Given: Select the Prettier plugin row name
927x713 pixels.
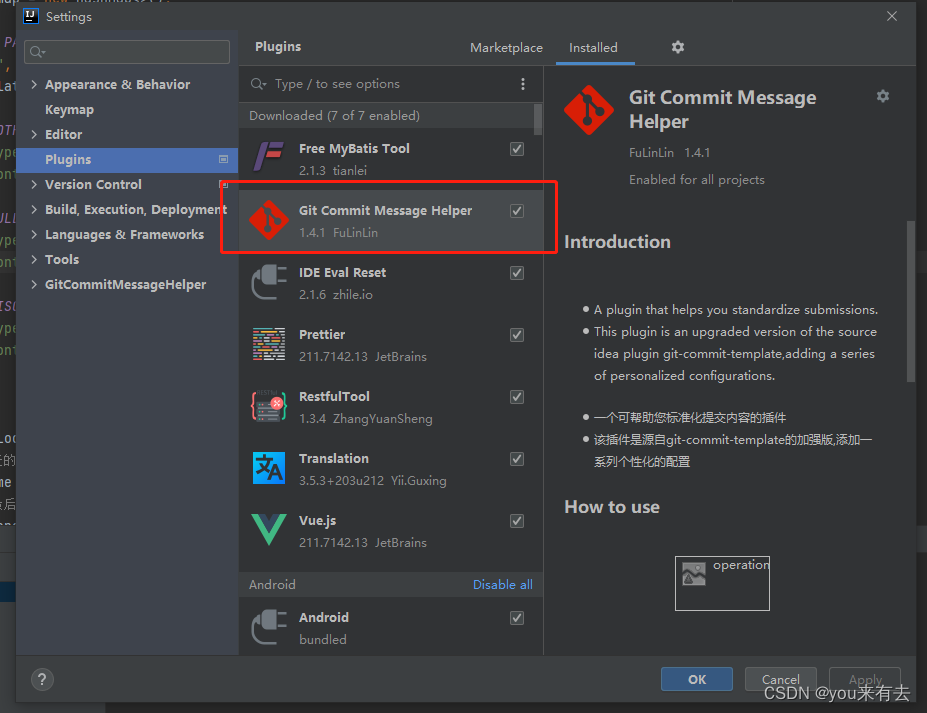Looking at the screenshot, I should [322, 335].
